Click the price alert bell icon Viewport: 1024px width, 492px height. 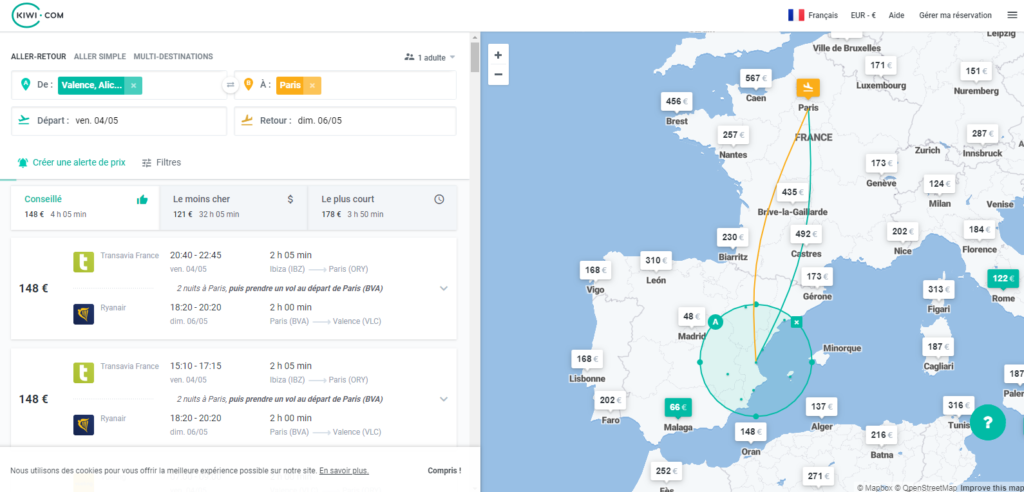coord(24,163)
